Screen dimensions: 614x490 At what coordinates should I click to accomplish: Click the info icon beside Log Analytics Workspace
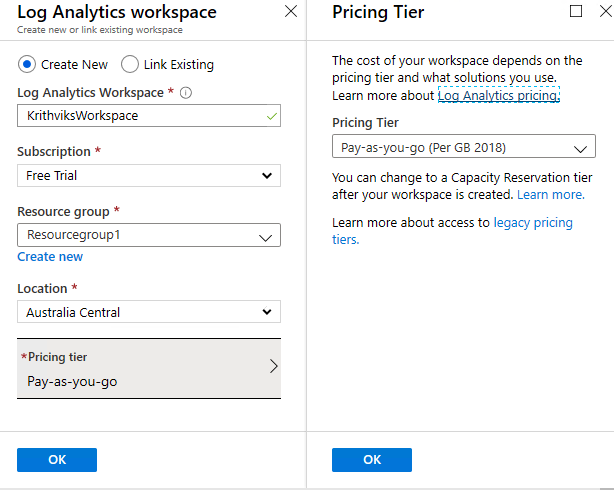click(186, 93)
